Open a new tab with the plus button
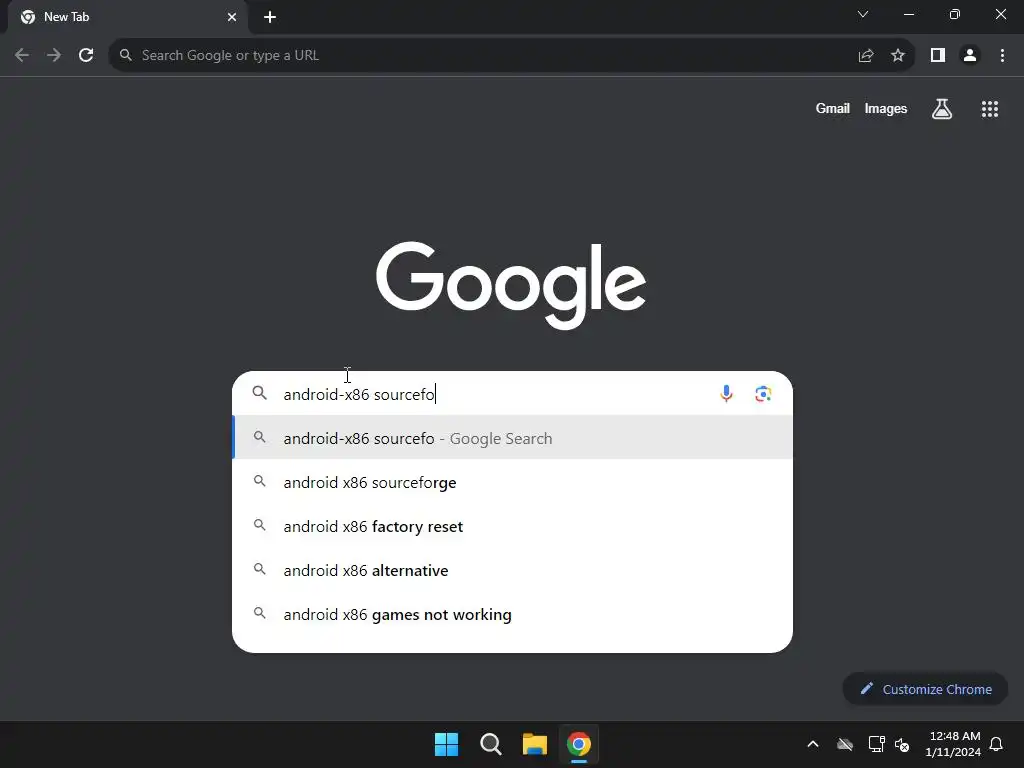The image size is (1024, 768). pos(270,17)
